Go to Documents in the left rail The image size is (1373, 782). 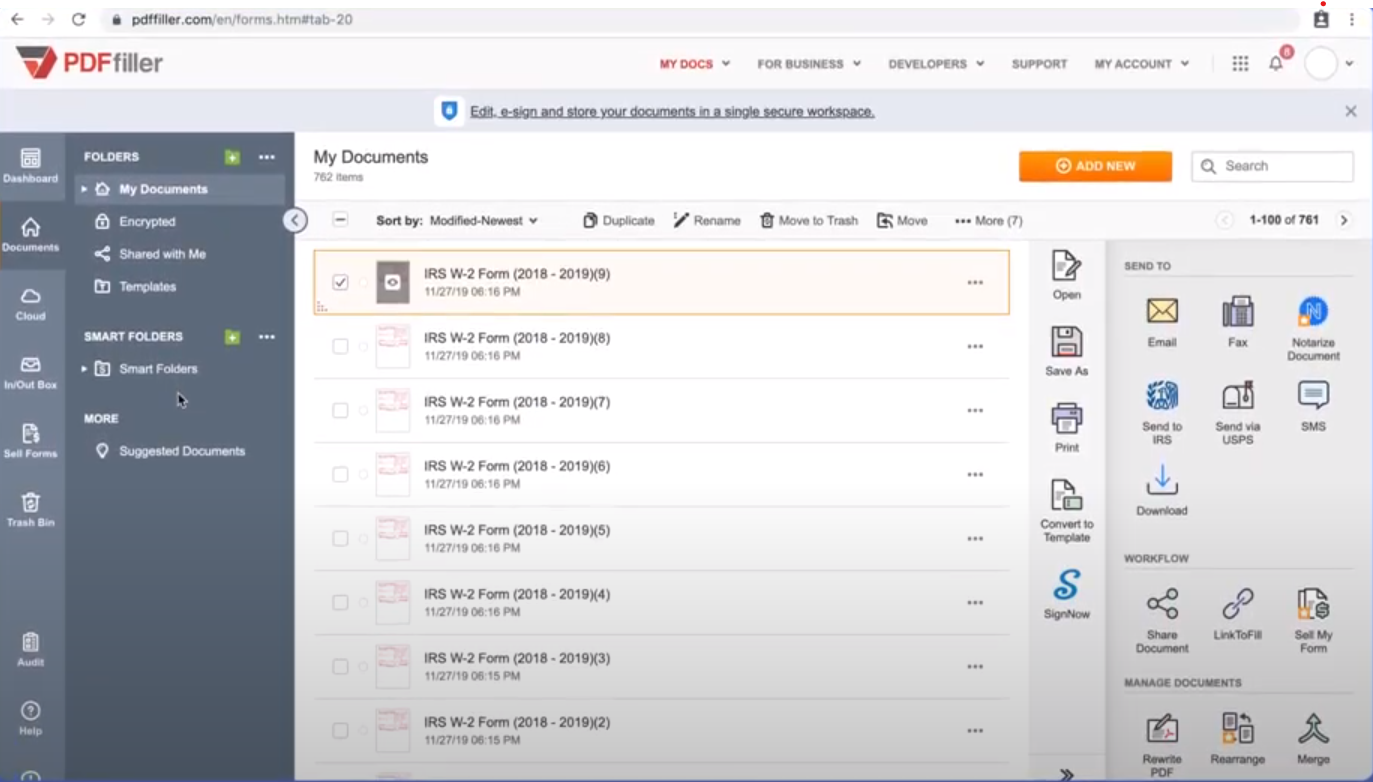[30, 234]
